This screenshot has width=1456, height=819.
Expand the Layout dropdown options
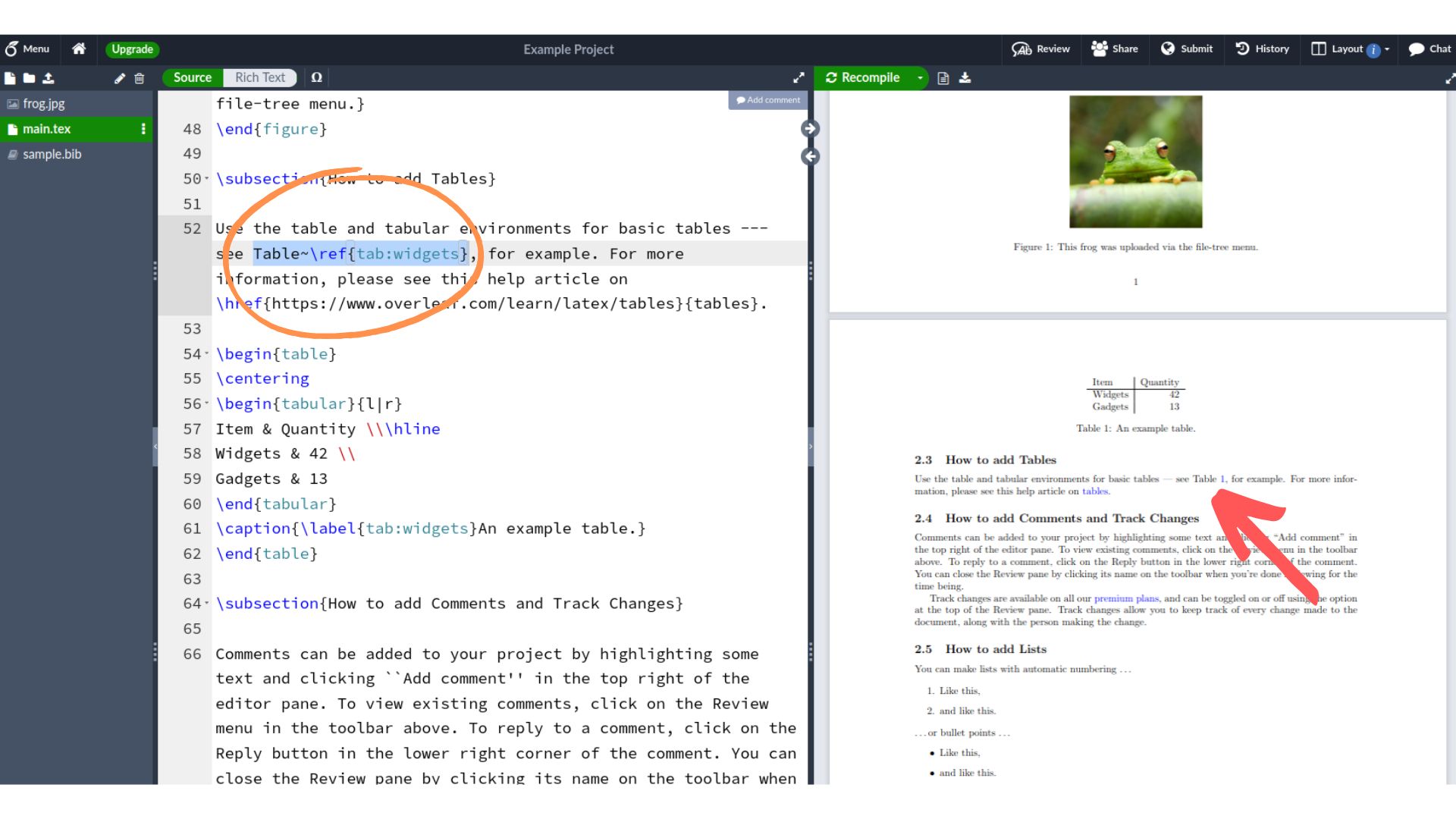1393,49
